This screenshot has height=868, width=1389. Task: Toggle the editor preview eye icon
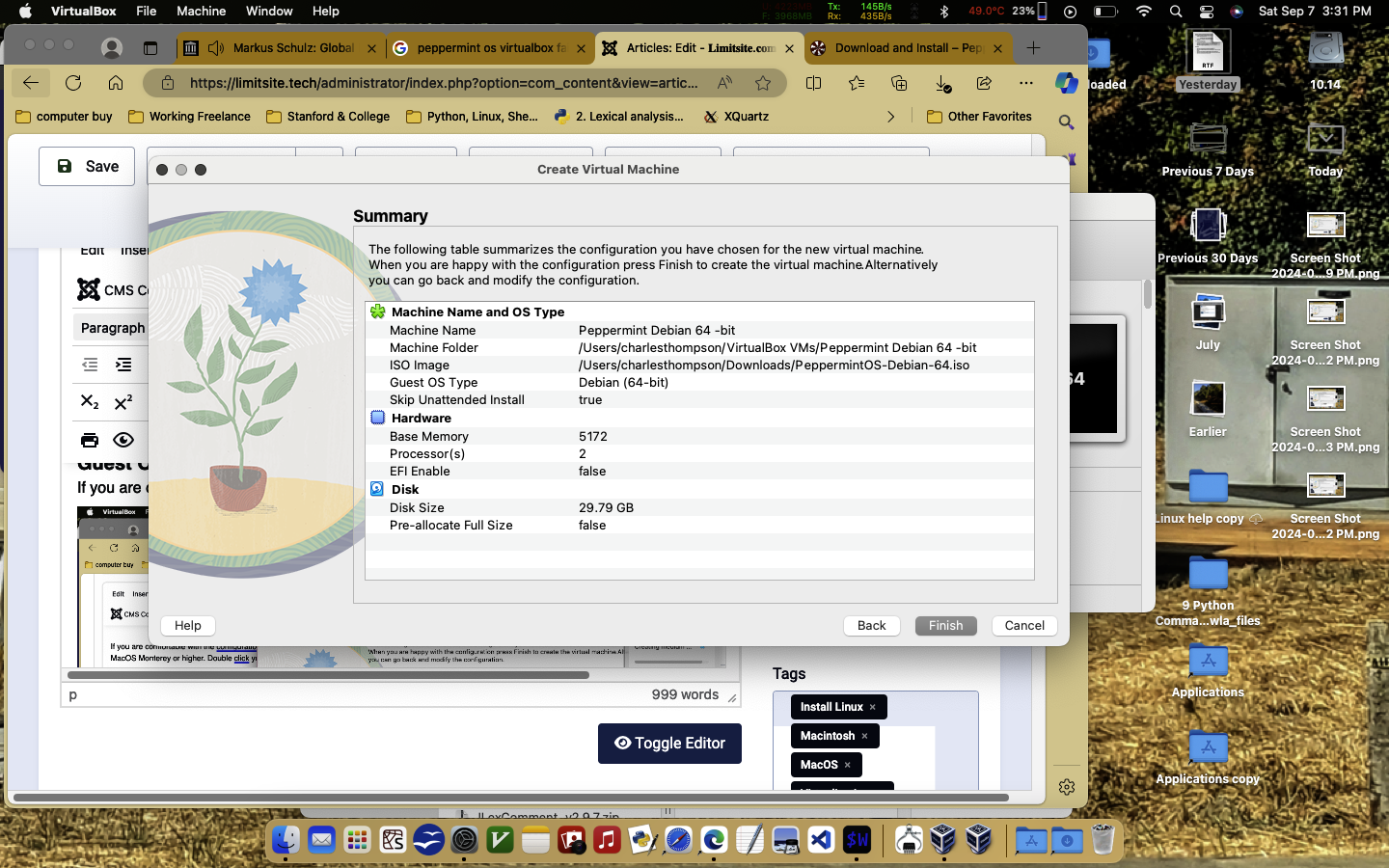pyautogui.click(x=123, y=441)
